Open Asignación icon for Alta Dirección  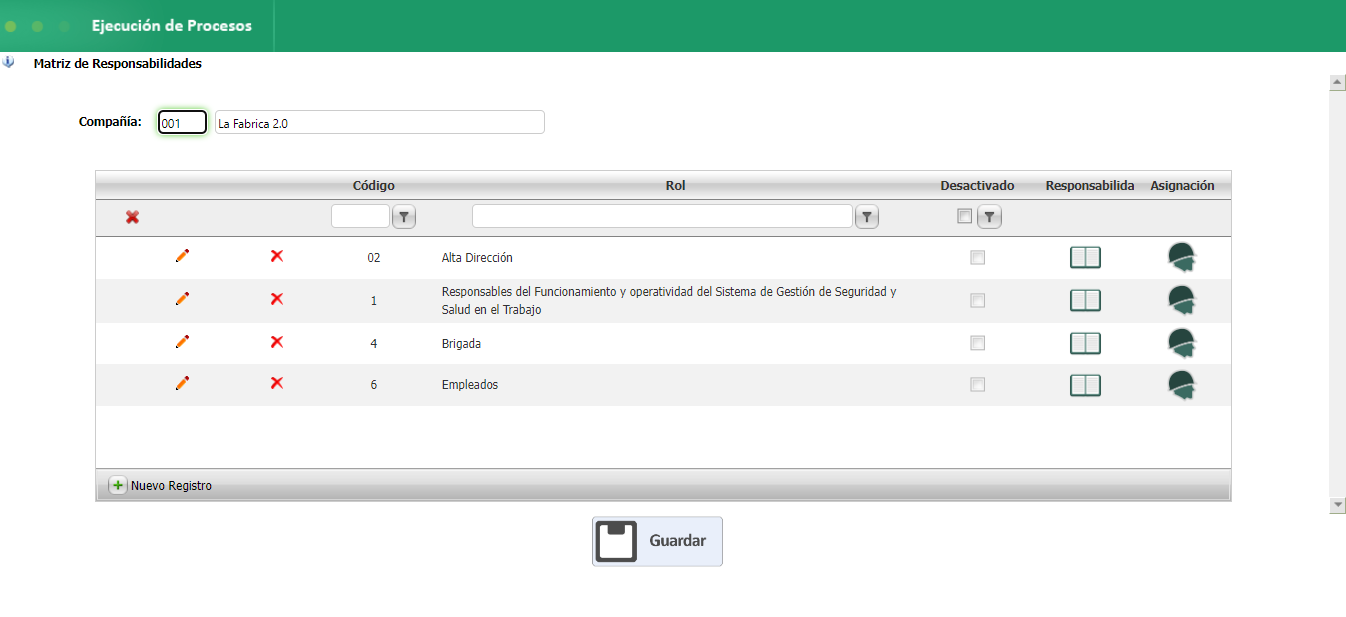pos(1182,257)
